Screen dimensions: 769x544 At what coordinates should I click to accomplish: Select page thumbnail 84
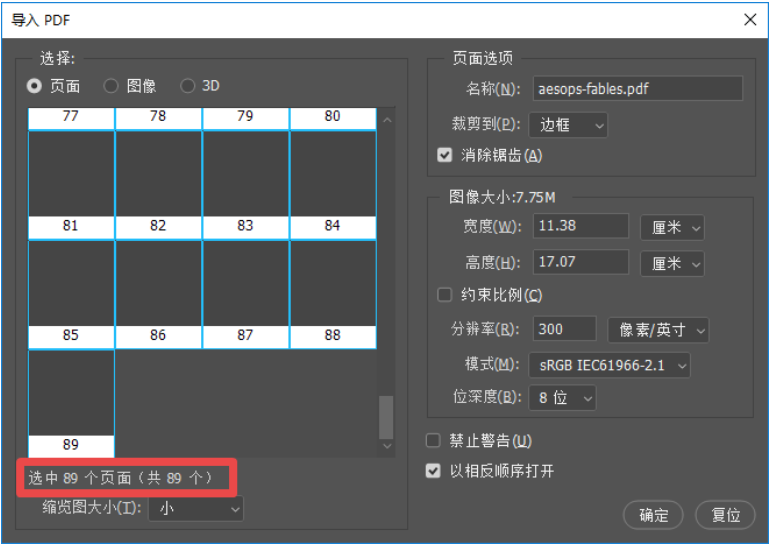point(333,184)
